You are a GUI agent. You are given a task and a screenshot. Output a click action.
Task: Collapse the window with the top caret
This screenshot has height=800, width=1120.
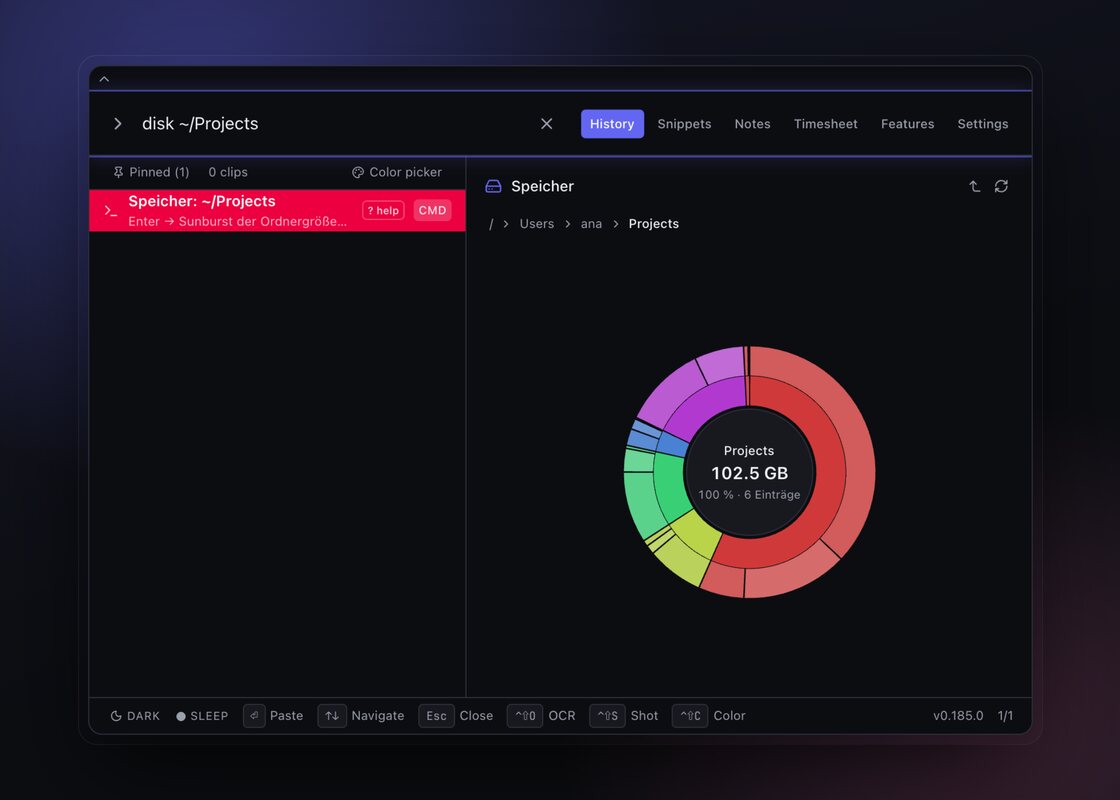coord(104,79)
